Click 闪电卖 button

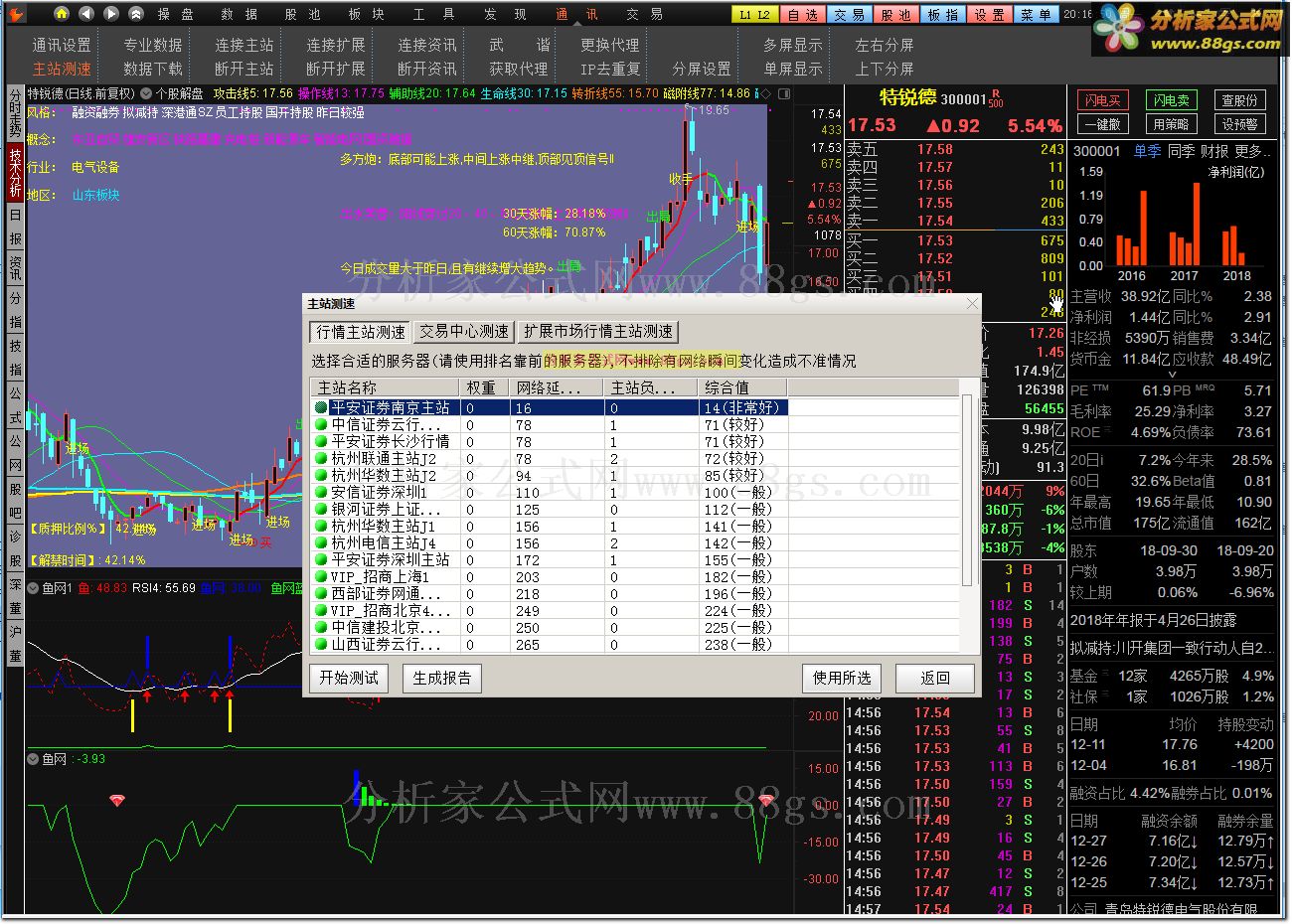pos(1171,100)
